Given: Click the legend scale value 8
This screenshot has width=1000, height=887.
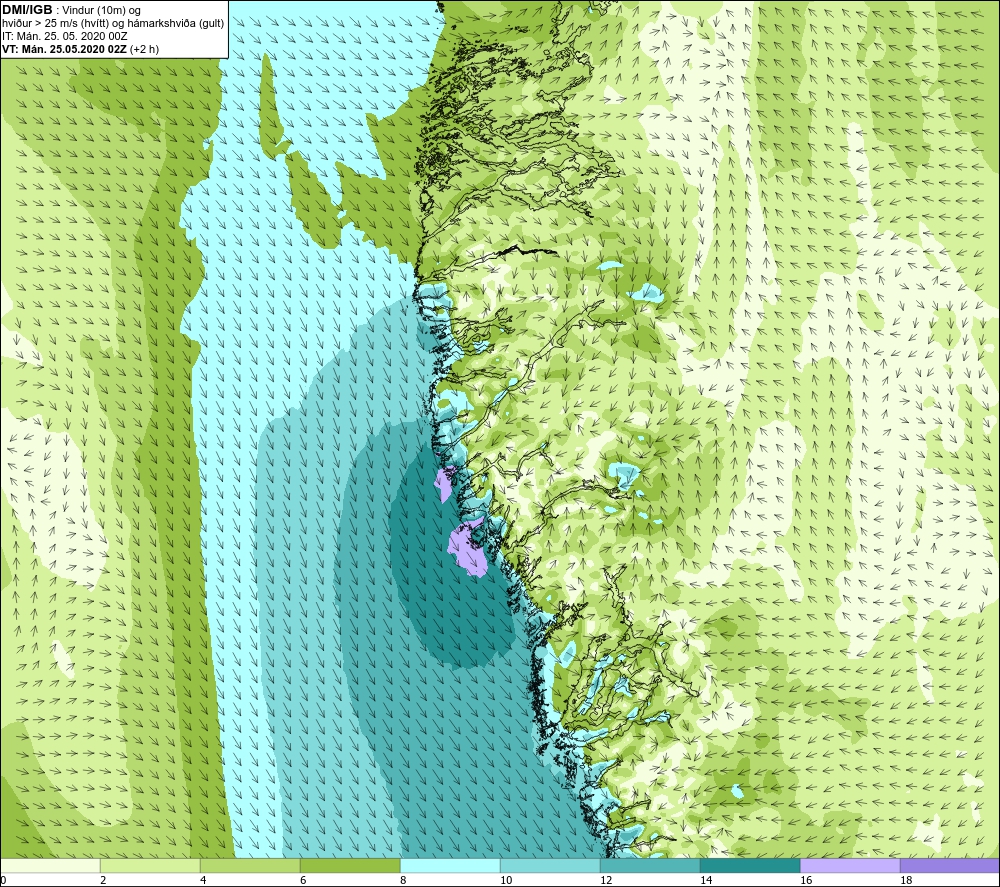Looking at the screenshot, I should [403, 880].
